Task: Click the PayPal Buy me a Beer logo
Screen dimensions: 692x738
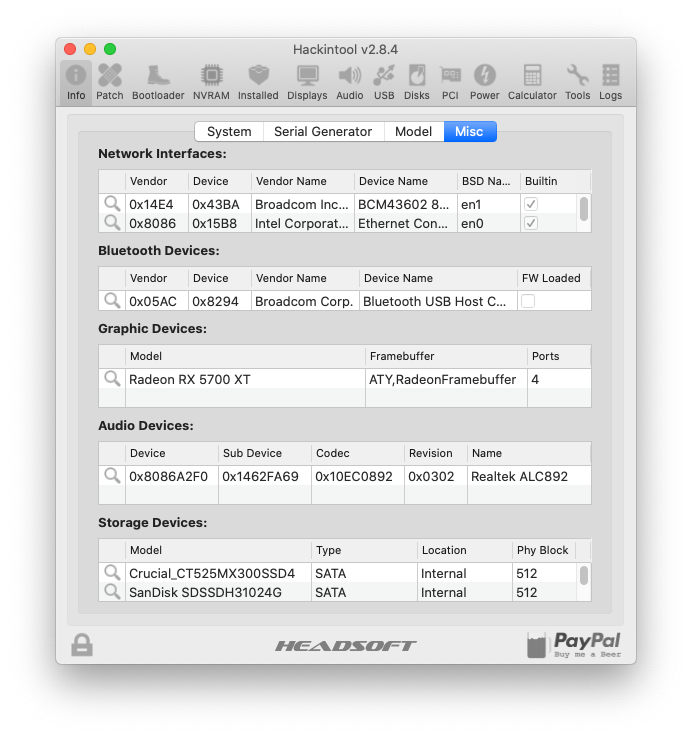Action: 574,645
